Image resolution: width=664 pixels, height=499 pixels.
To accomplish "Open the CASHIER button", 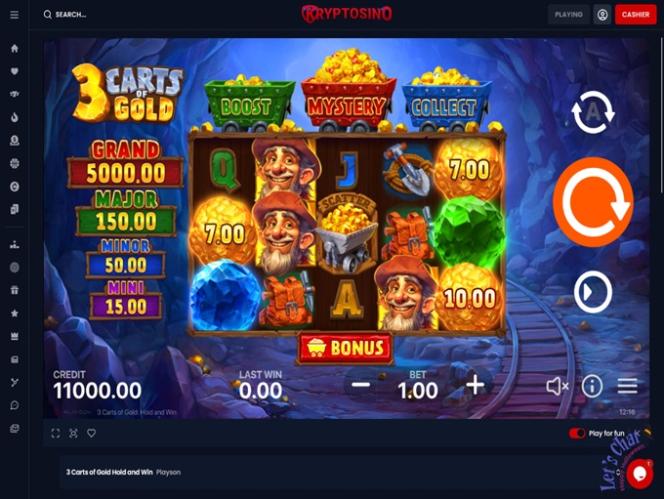I will (635, 14).
